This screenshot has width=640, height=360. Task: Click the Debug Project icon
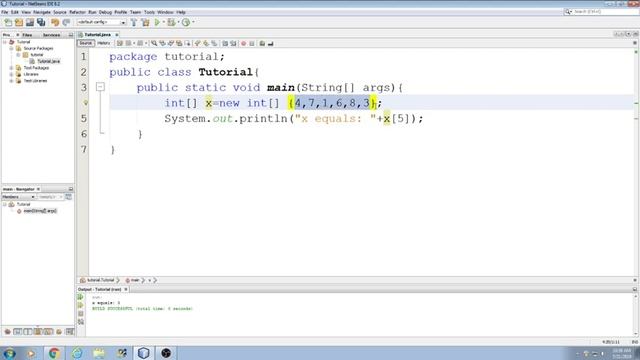171,22
